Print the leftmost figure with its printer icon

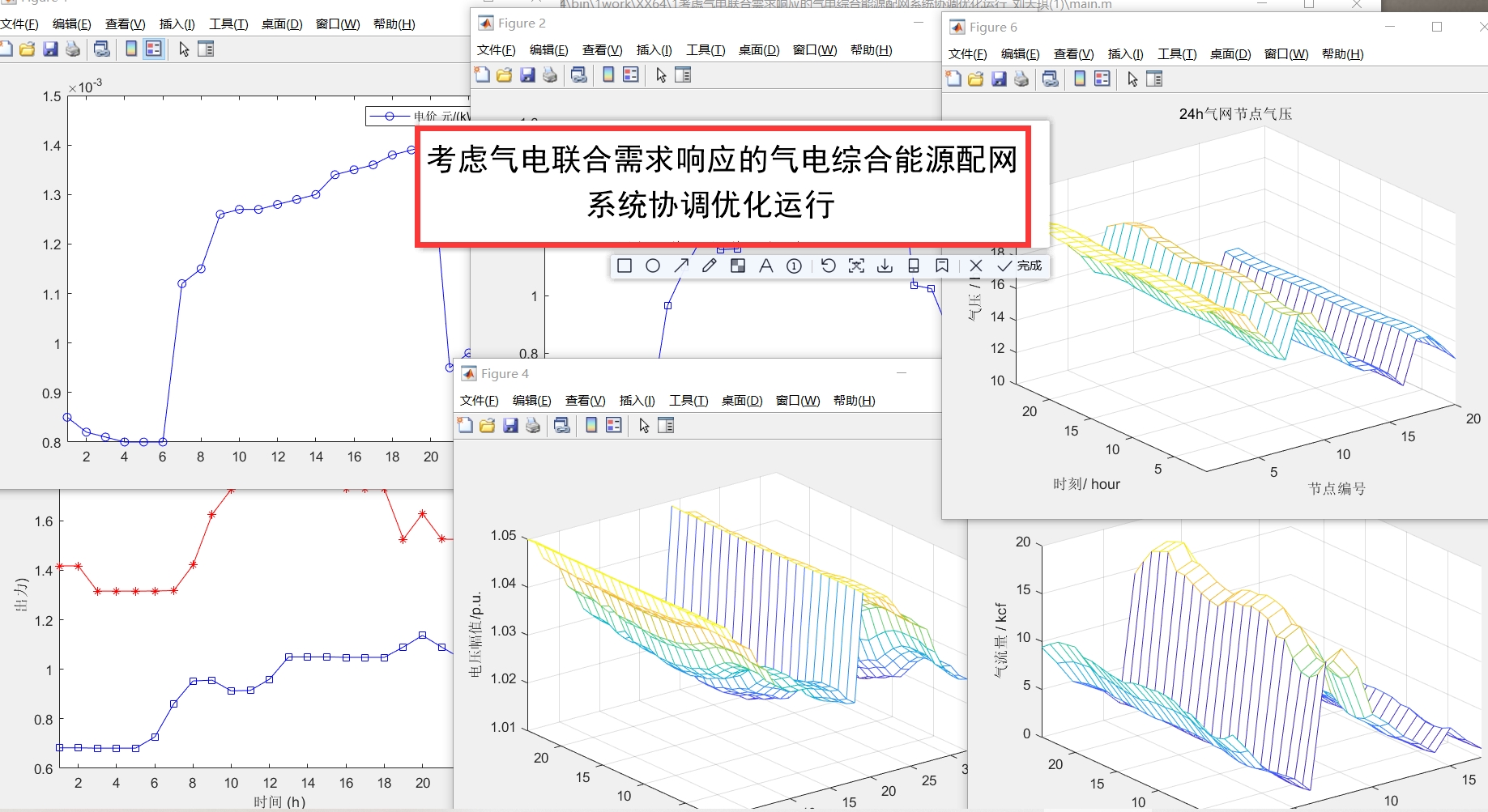[x=73, y=49]
